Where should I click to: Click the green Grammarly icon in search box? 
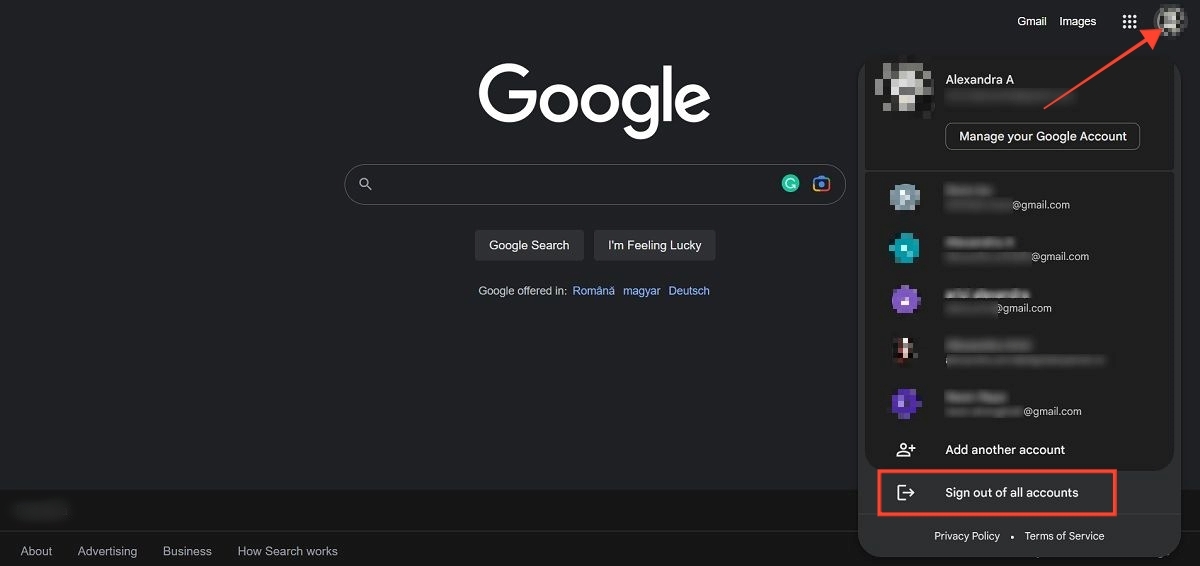pos(790,184)
